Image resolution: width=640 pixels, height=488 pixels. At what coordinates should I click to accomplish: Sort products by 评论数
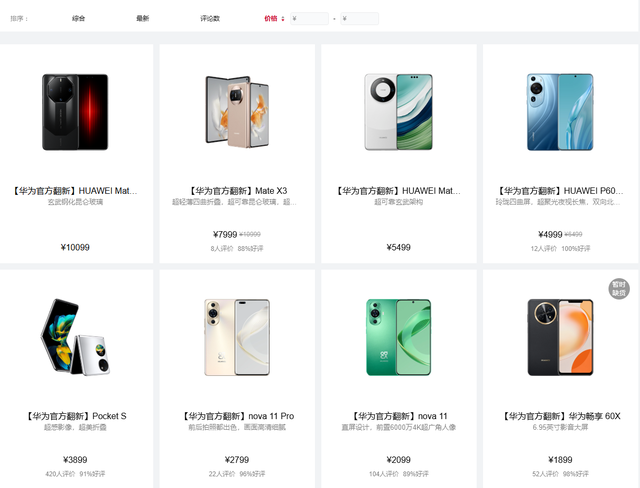[x=210, y=18]
